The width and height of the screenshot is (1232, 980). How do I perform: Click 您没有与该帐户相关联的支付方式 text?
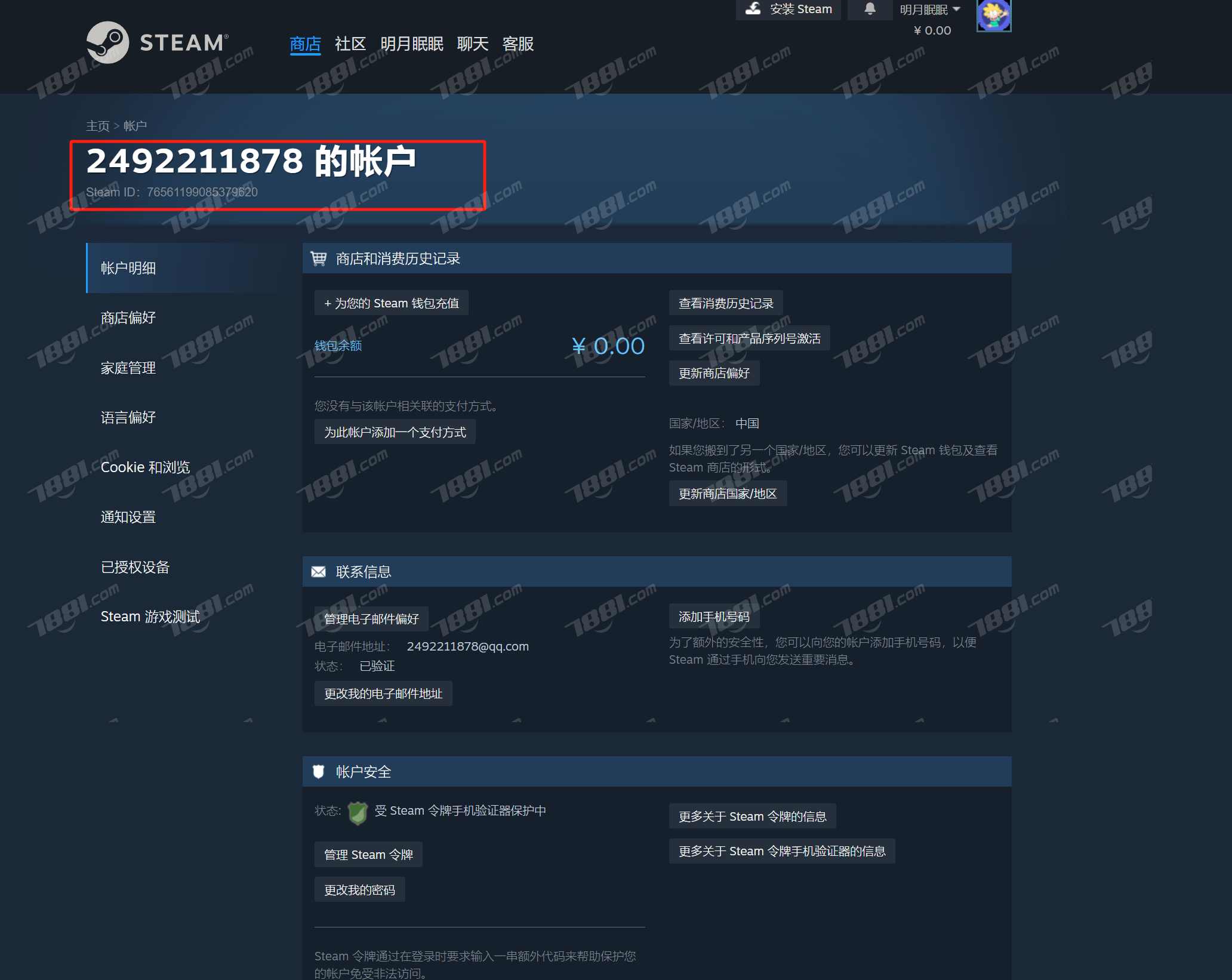point(406,406)
